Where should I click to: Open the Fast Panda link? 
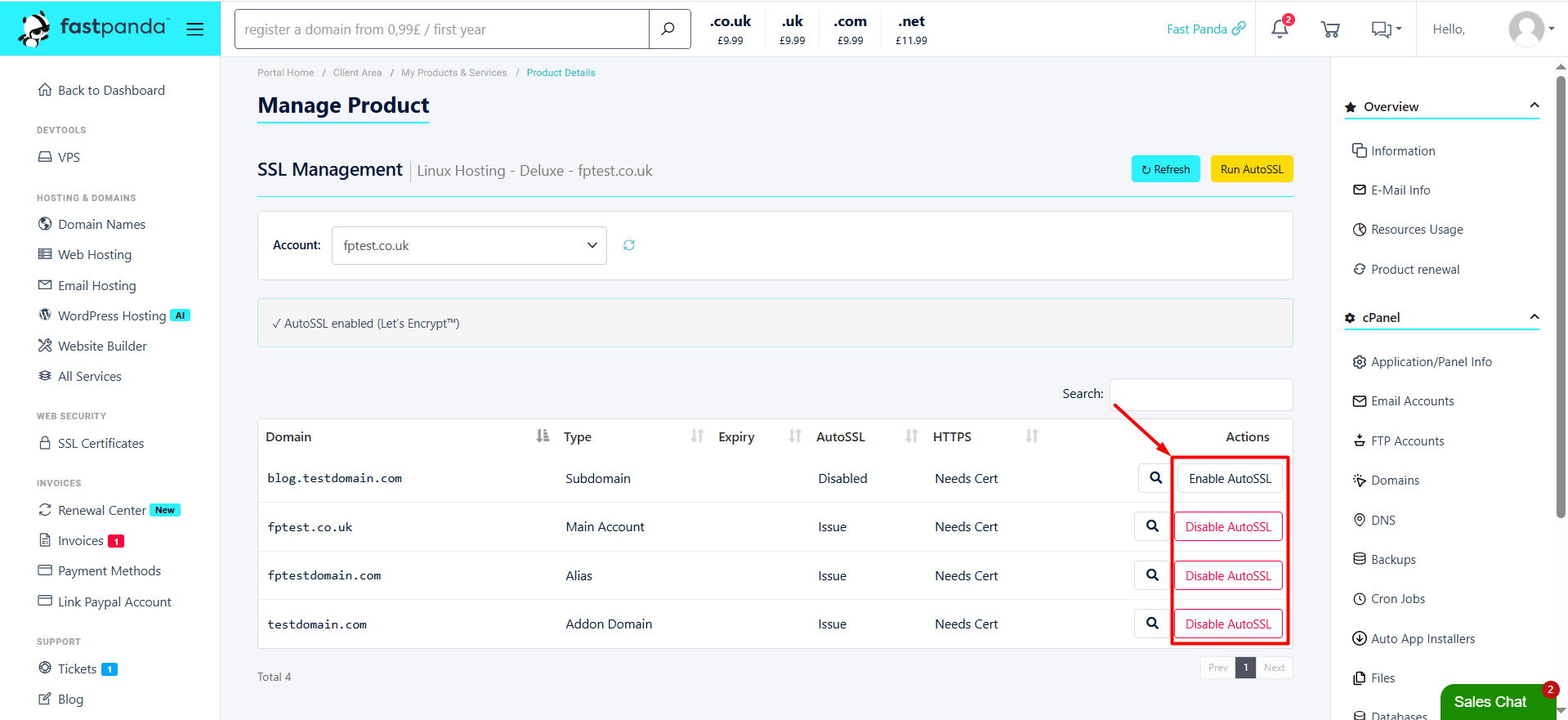pyautogui.click(x=1206, y=29)
